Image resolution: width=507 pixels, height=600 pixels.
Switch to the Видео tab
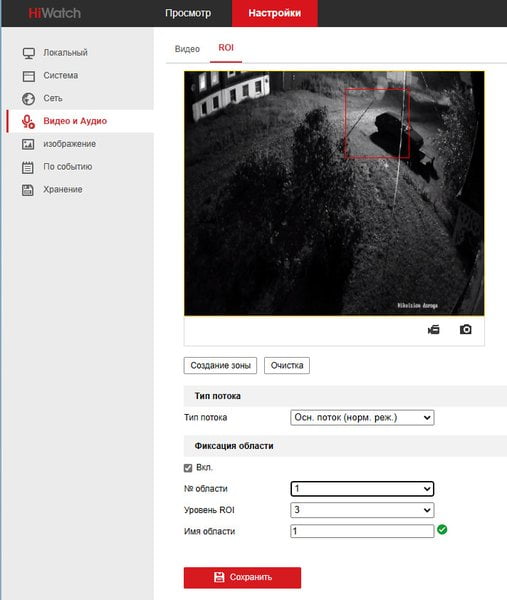click(x=187, y=49)
